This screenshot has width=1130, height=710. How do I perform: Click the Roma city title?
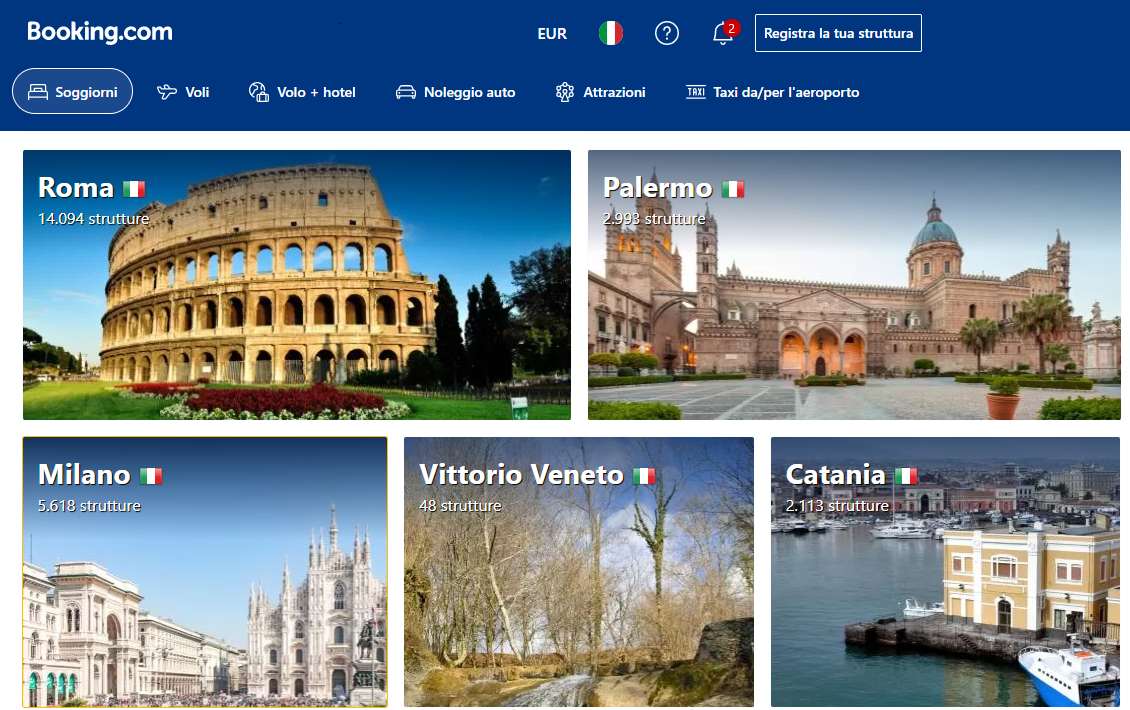76,187
